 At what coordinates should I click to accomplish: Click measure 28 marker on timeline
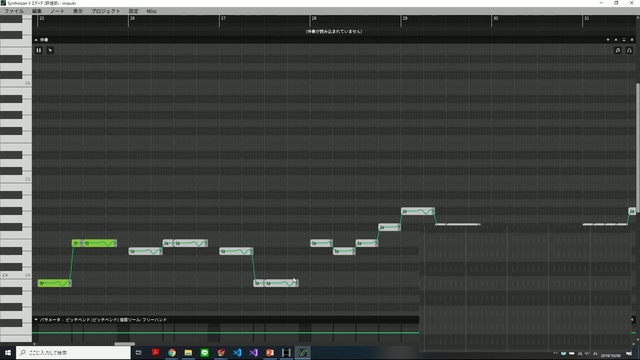tap(313, 18)
